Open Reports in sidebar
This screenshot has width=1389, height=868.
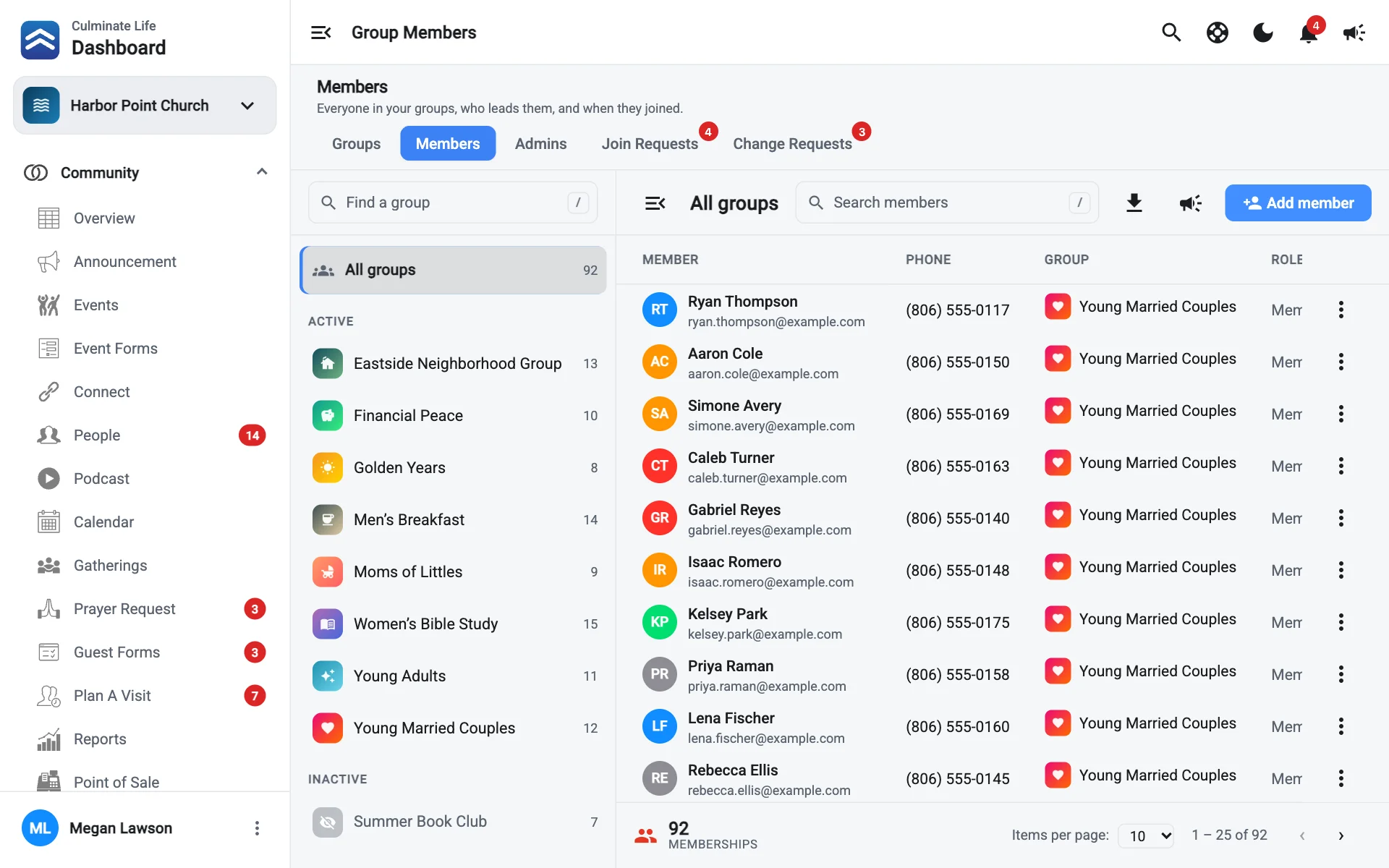[x=145, y=739]
